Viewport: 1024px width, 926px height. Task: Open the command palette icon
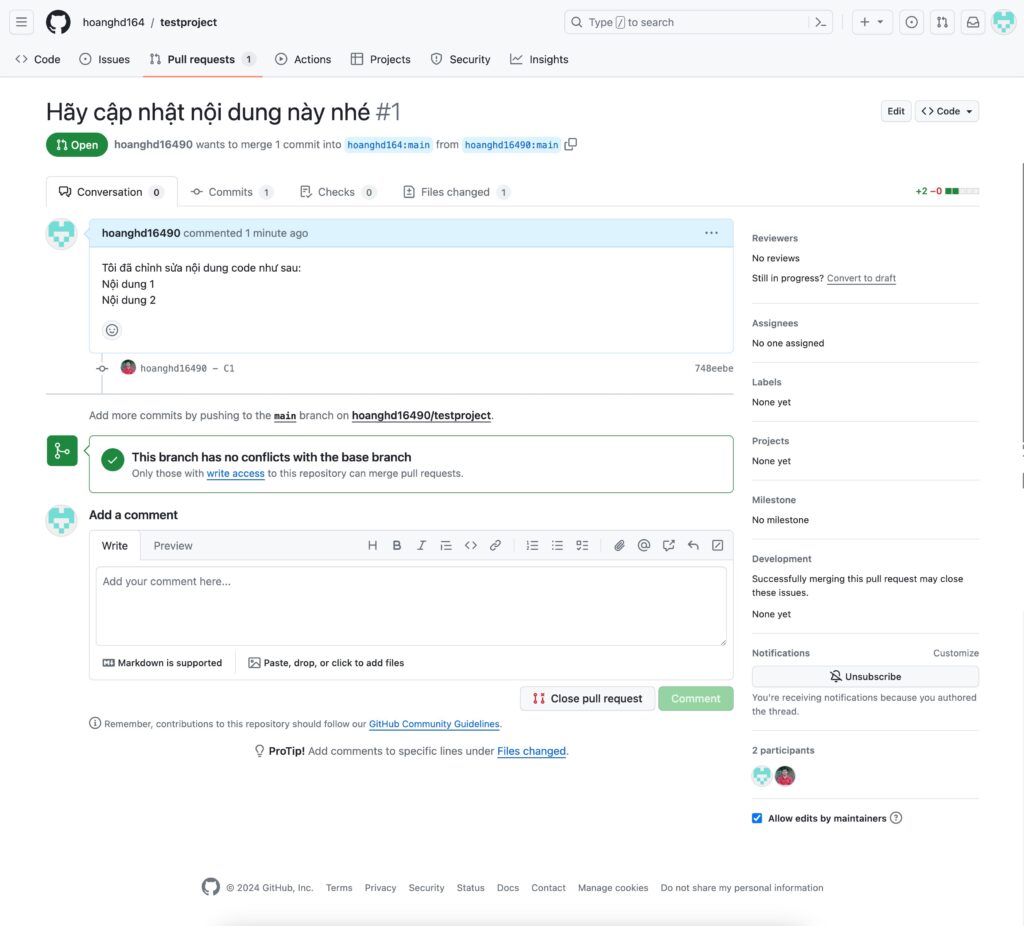coord(821,22)
